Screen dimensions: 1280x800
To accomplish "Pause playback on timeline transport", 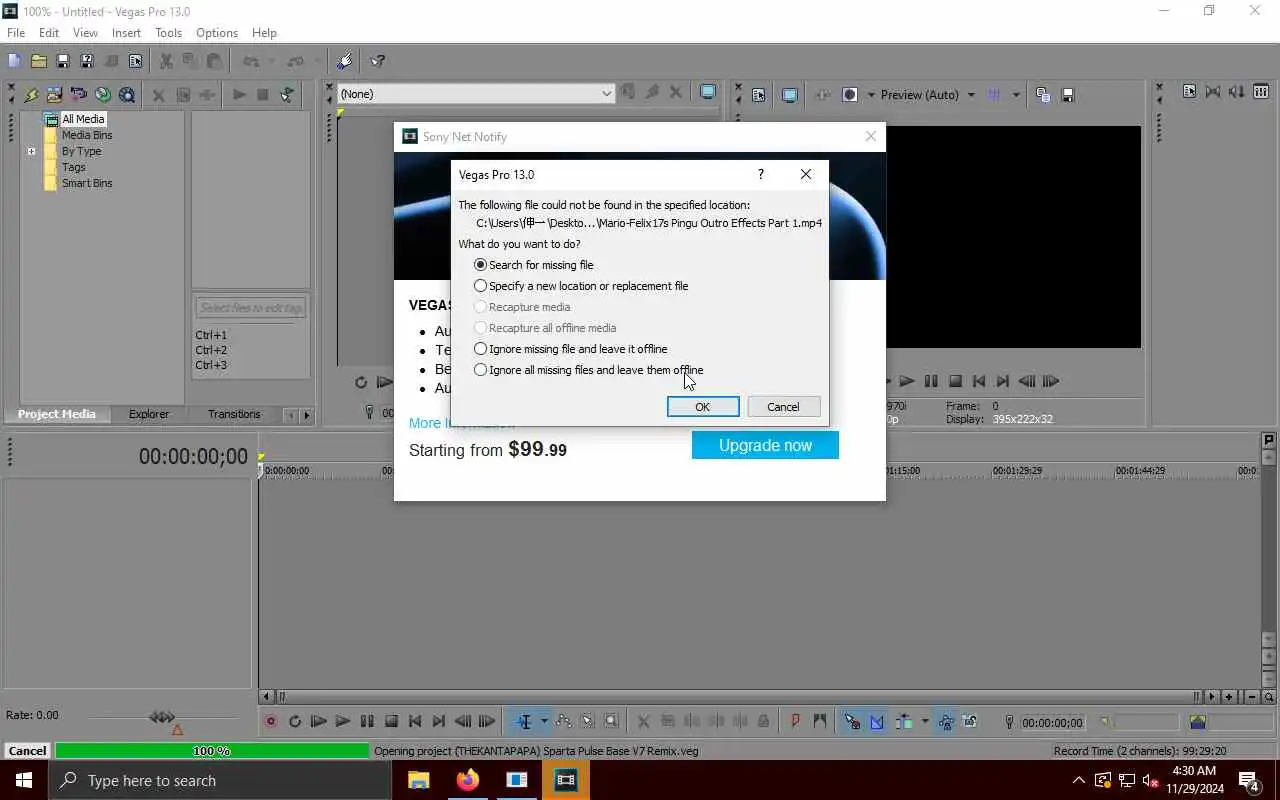I will click(x=367, y=721).
